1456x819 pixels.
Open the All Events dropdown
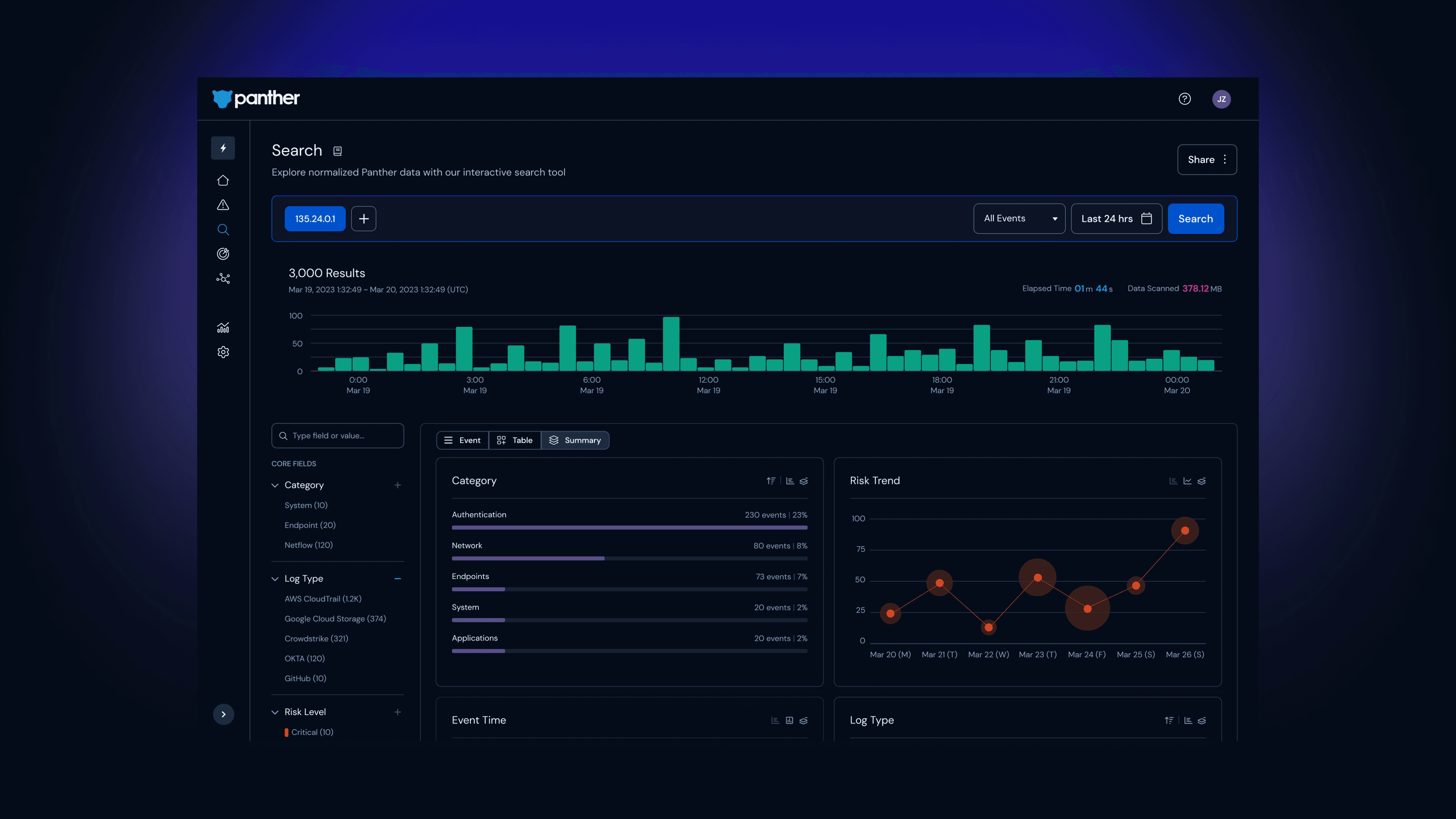click(1019, 219)
